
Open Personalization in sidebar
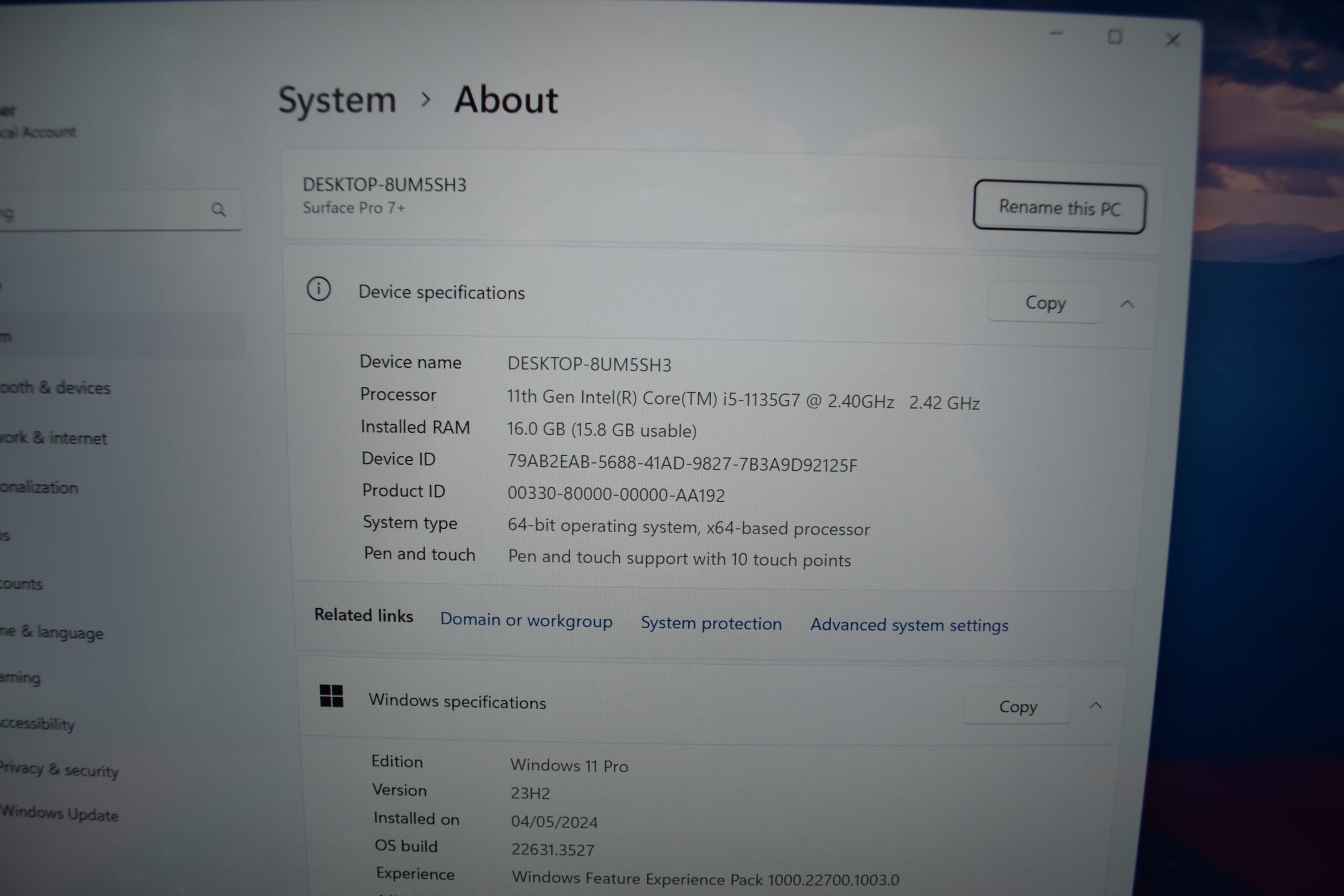(x=39, y=488)
